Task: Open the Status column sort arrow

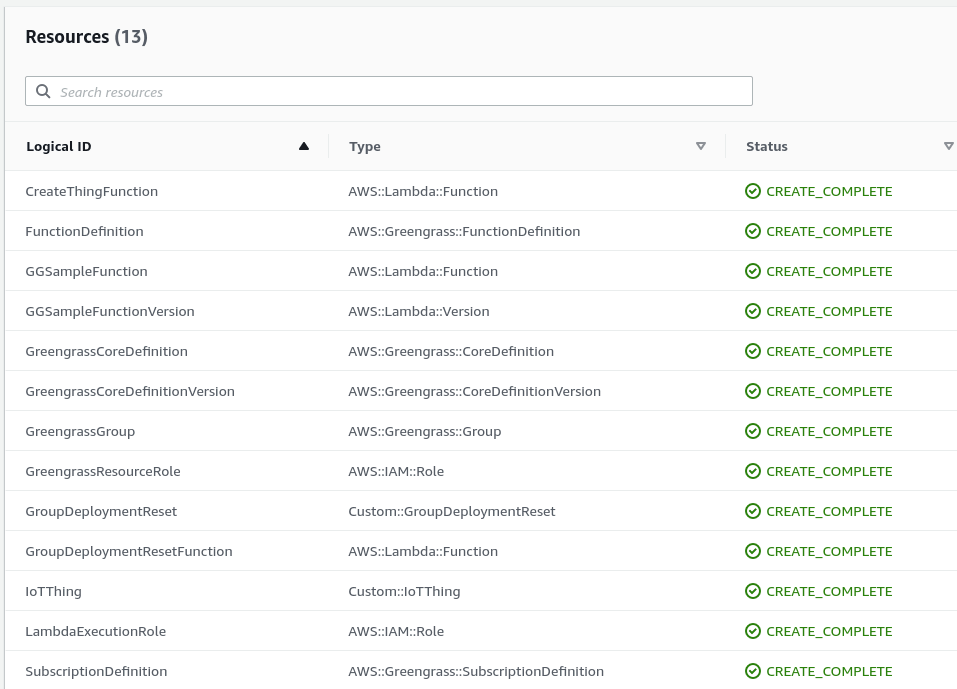Action: (948, 146)
